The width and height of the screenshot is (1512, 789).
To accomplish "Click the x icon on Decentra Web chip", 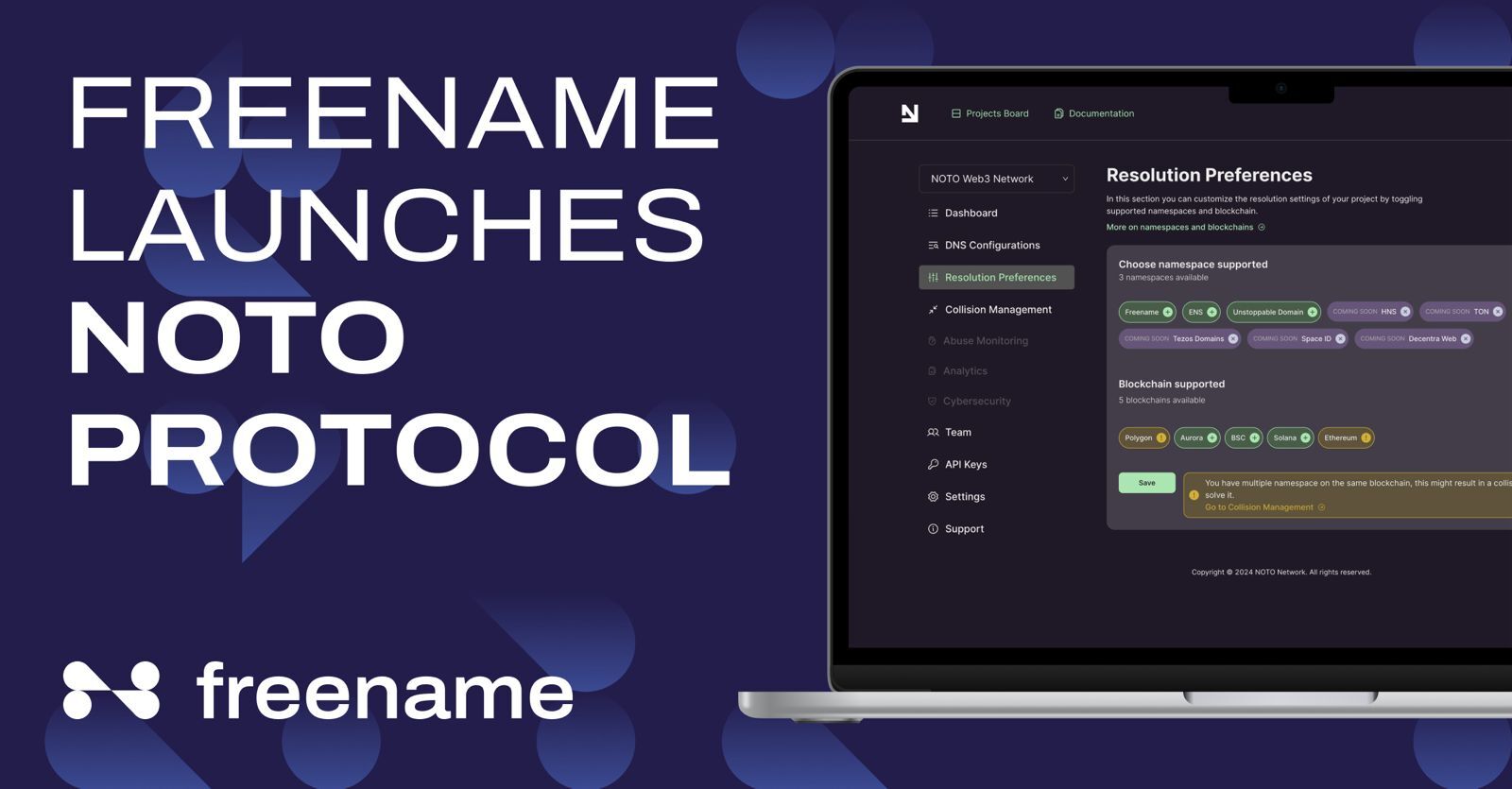I will [1466, 338].
